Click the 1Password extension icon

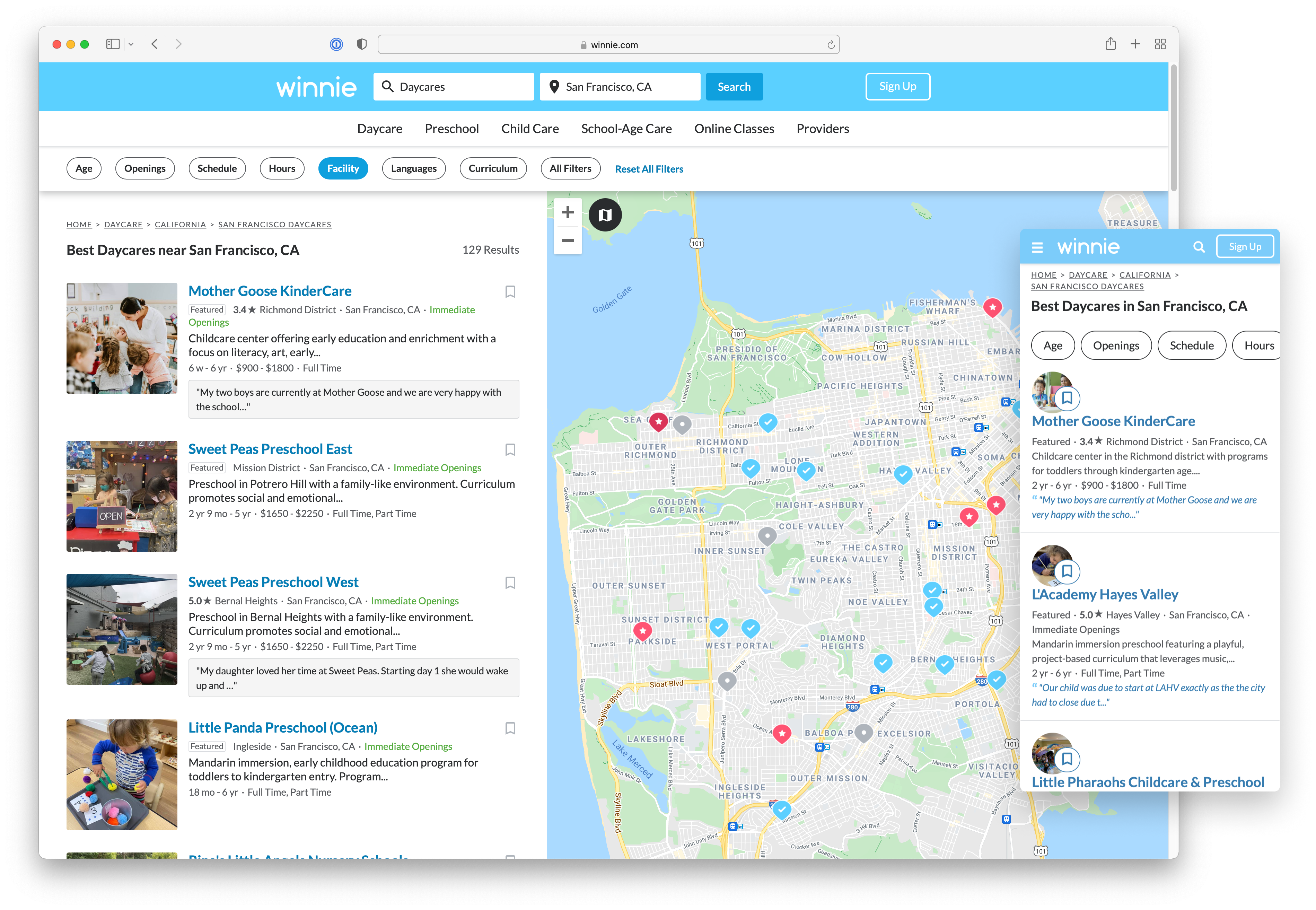(336, 44)
